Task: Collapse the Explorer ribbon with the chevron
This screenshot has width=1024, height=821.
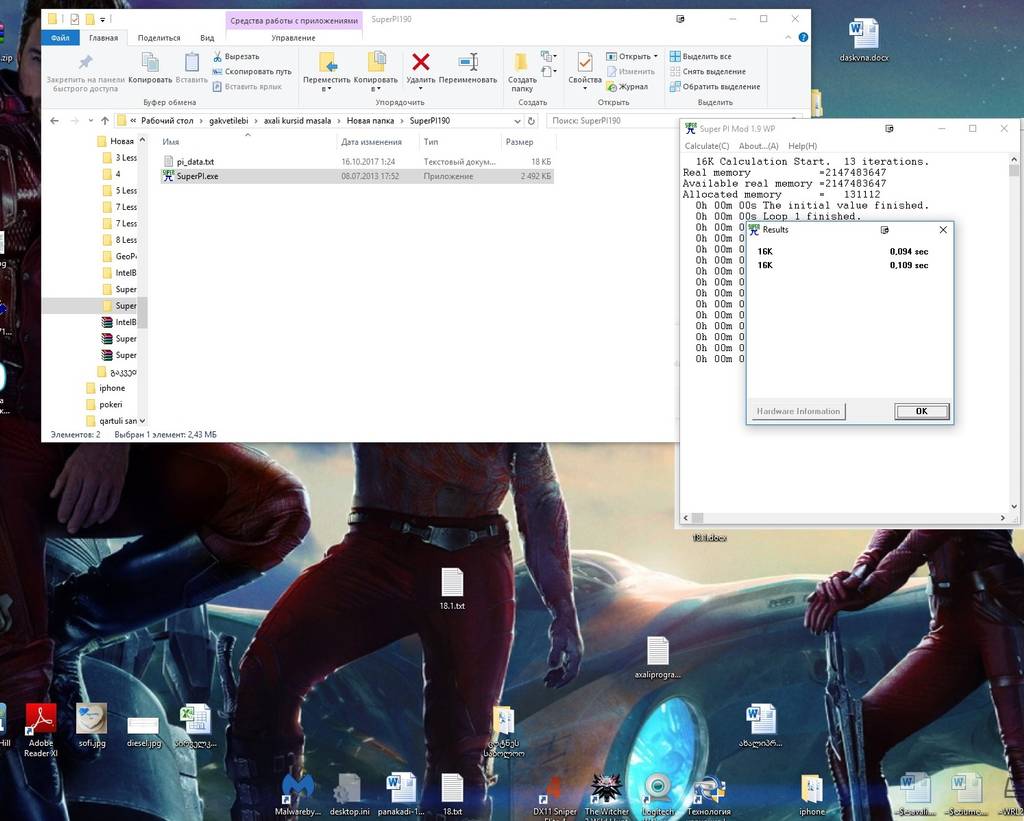Action: point(788,38)
